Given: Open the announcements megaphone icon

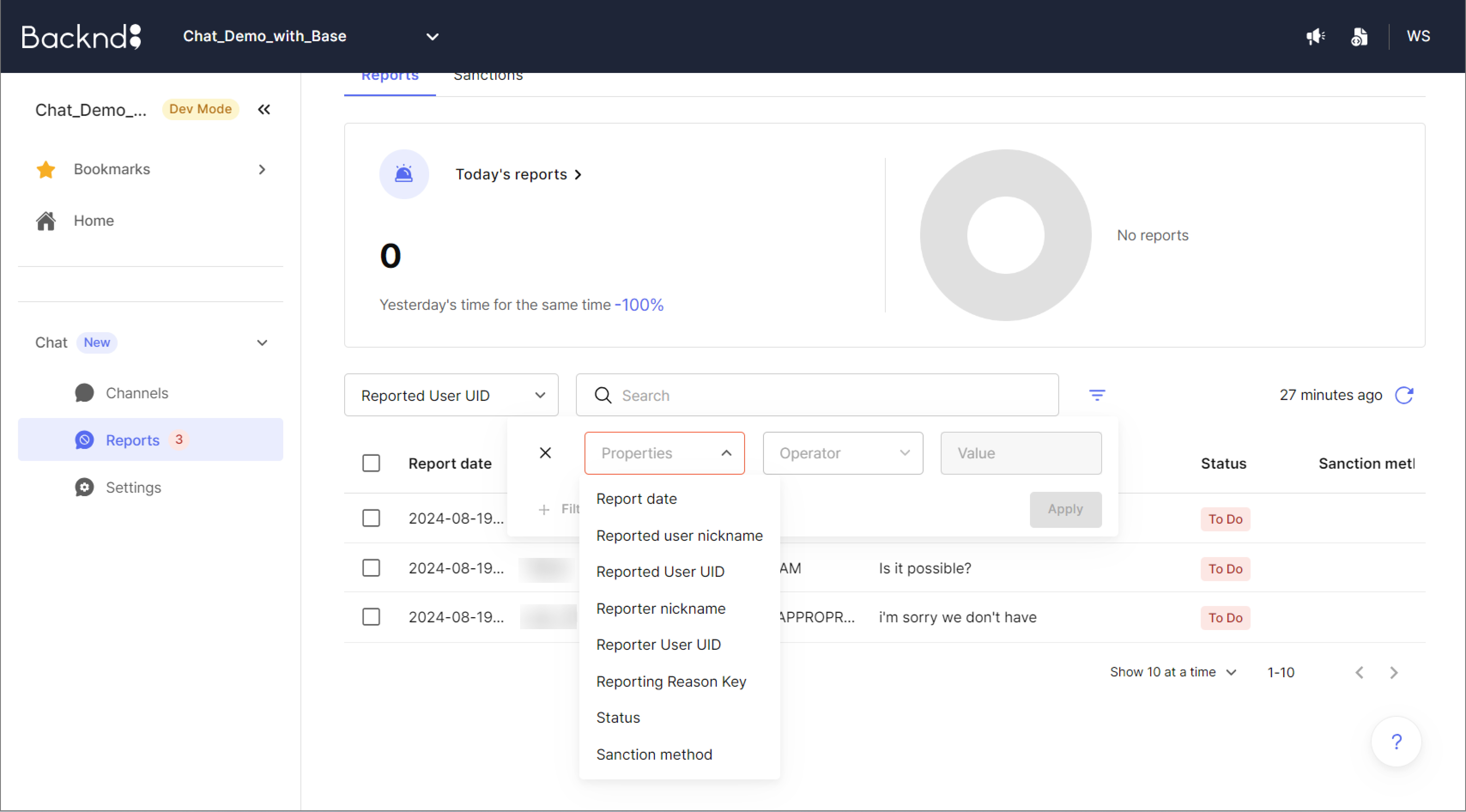Looking at the screenshot, I should [x=1315, y=37].
